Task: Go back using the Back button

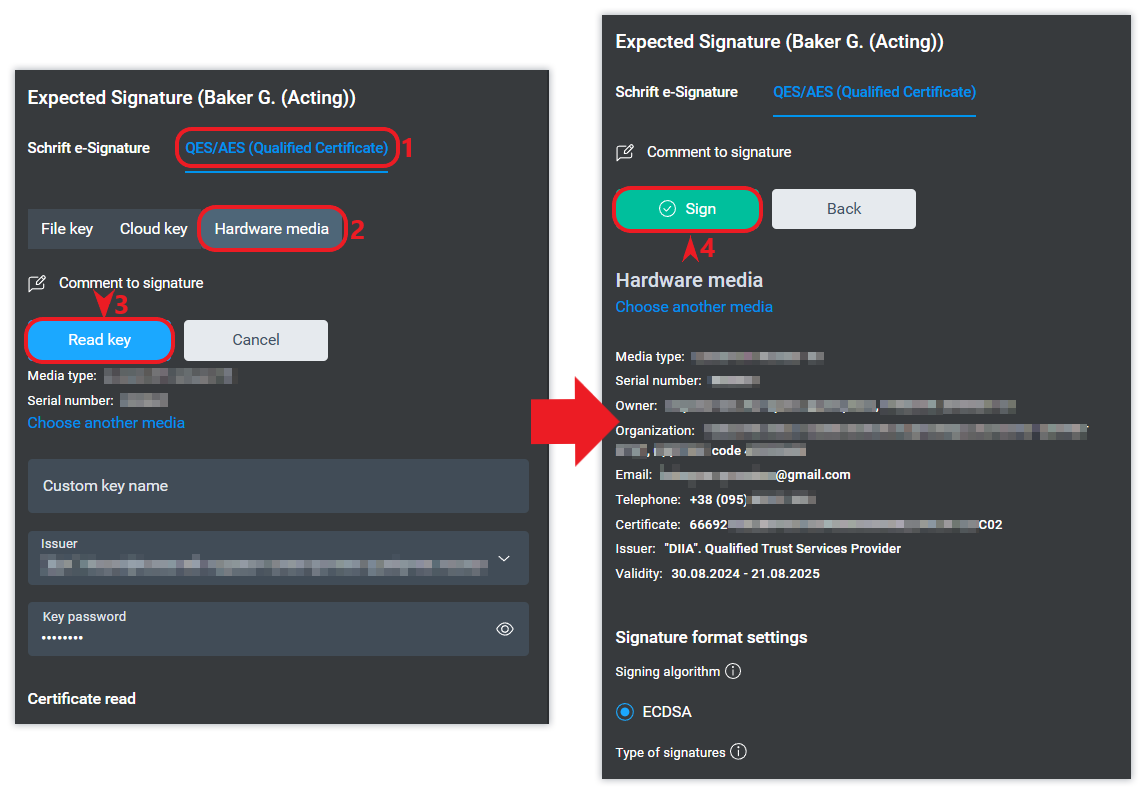Action: (843, 209)
